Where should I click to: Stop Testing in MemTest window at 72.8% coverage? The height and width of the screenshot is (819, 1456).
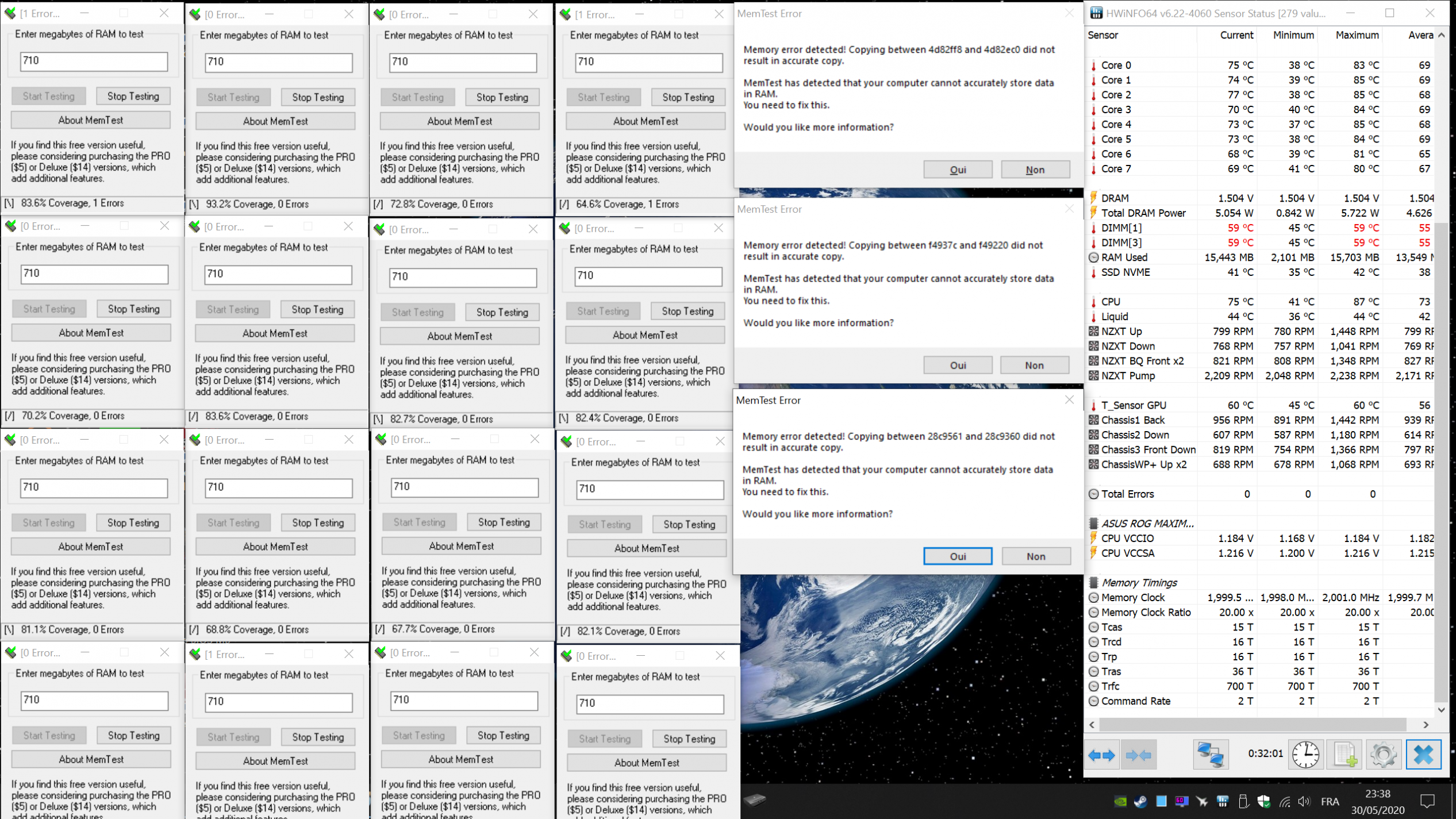pos(502,97)
